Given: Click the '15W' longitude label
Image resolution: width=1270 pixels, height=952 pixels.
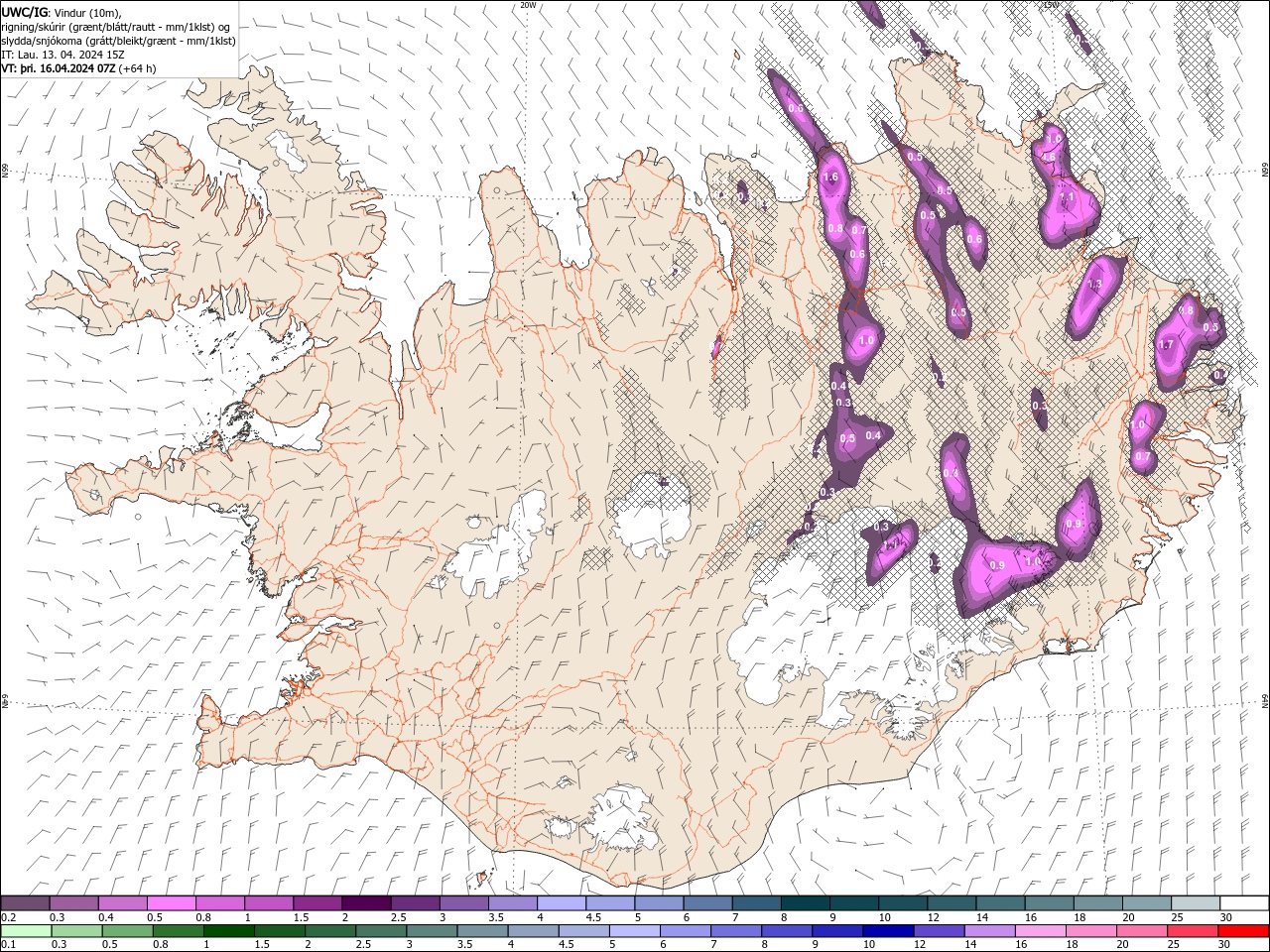Looking at the screenshot, I should tap(1051, 5).
